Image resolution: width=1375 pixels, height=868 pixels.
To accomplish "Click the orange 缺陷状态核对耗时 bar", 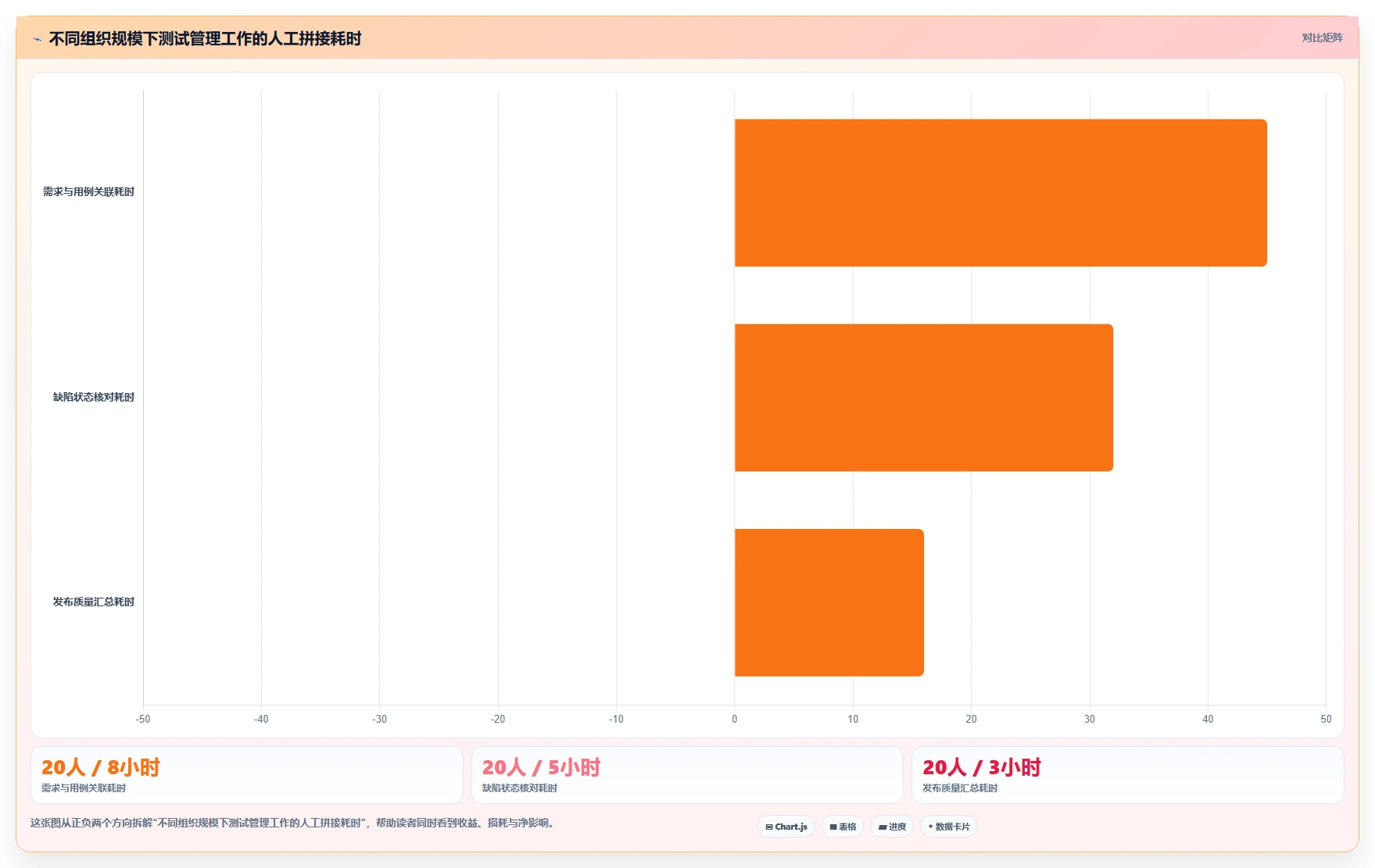I will coord(924,398).
